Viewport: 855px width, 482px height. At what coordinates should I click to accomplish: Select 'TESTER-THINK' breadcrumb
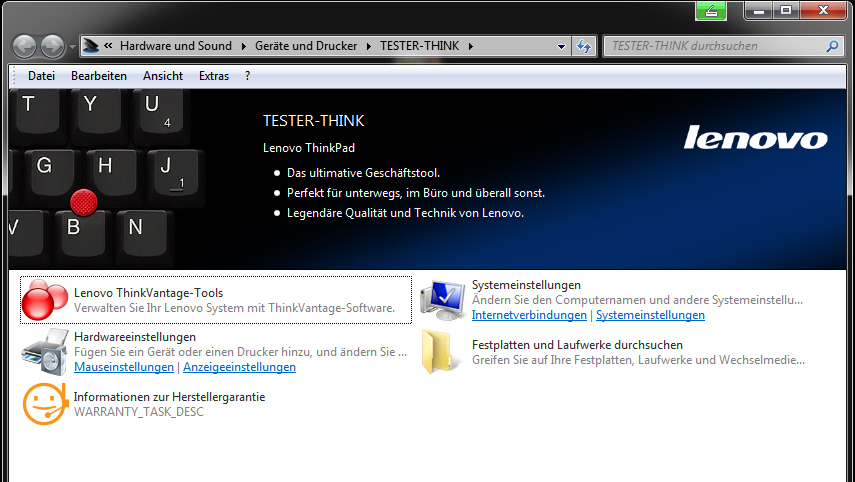419,46
